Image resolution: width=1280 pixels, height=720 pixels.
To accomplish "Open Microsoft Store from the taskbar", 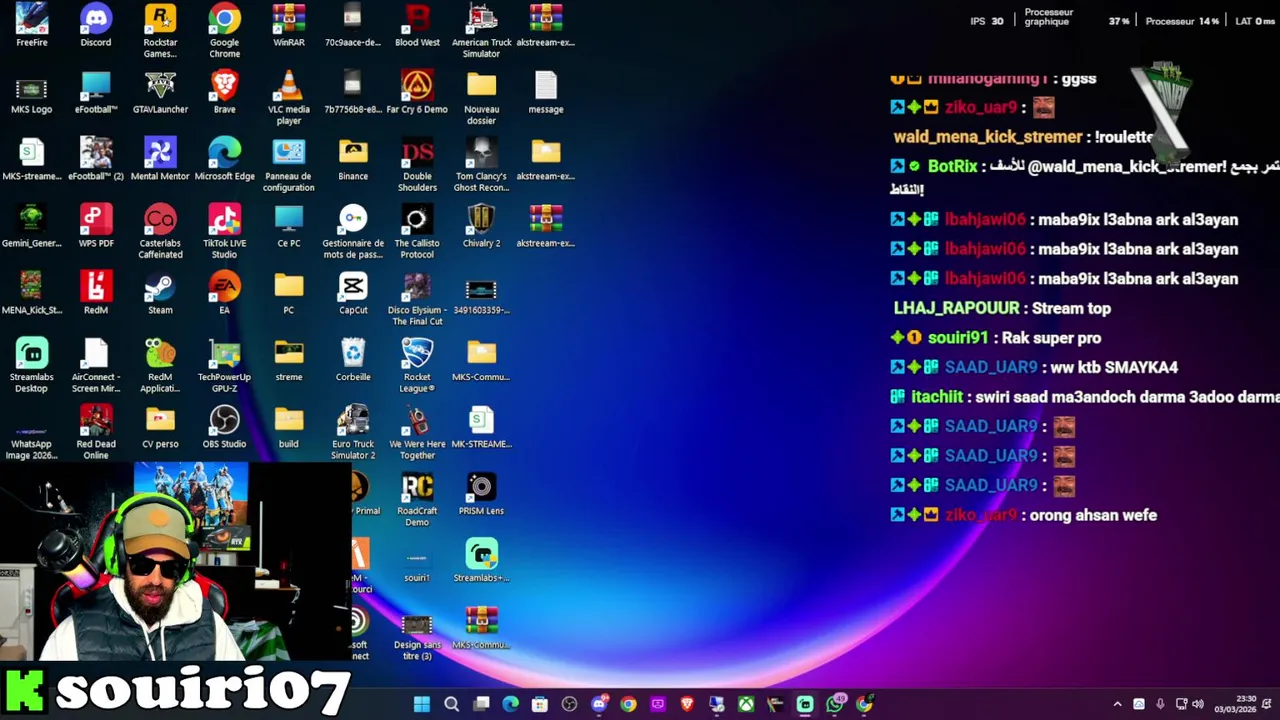I will coord(540,704).
